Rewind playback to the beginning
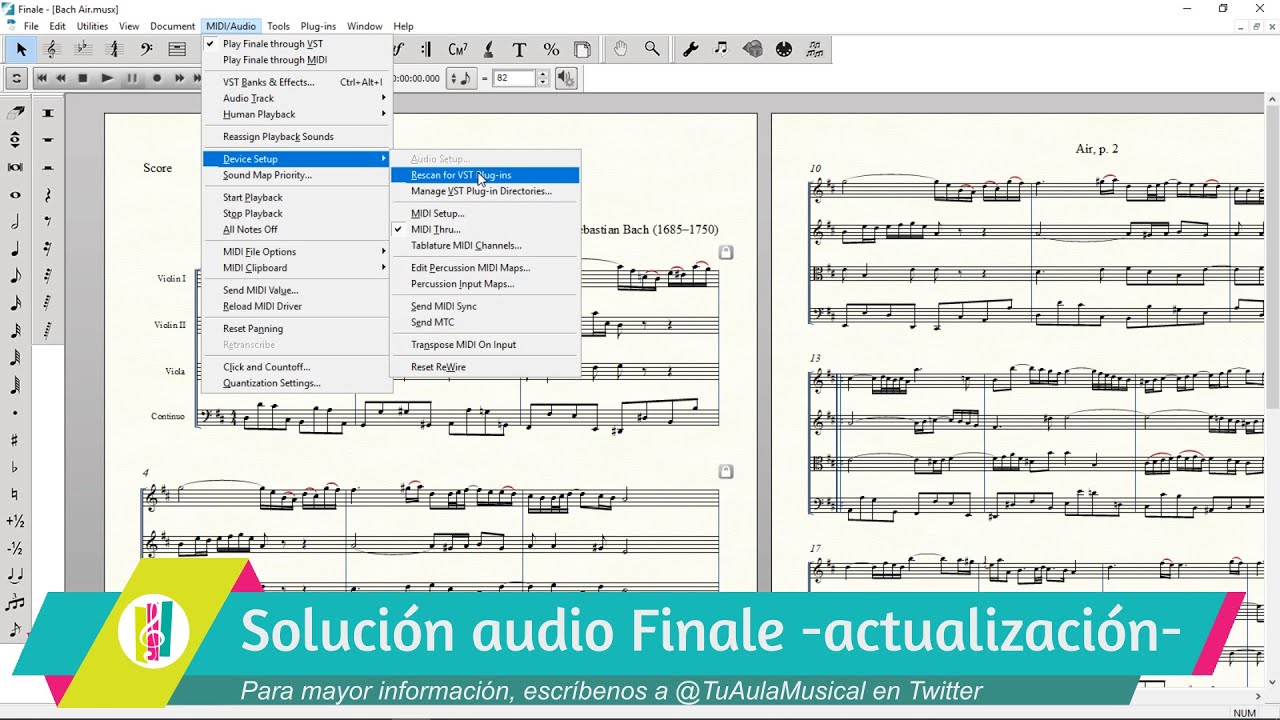 (x=42, y=78)
